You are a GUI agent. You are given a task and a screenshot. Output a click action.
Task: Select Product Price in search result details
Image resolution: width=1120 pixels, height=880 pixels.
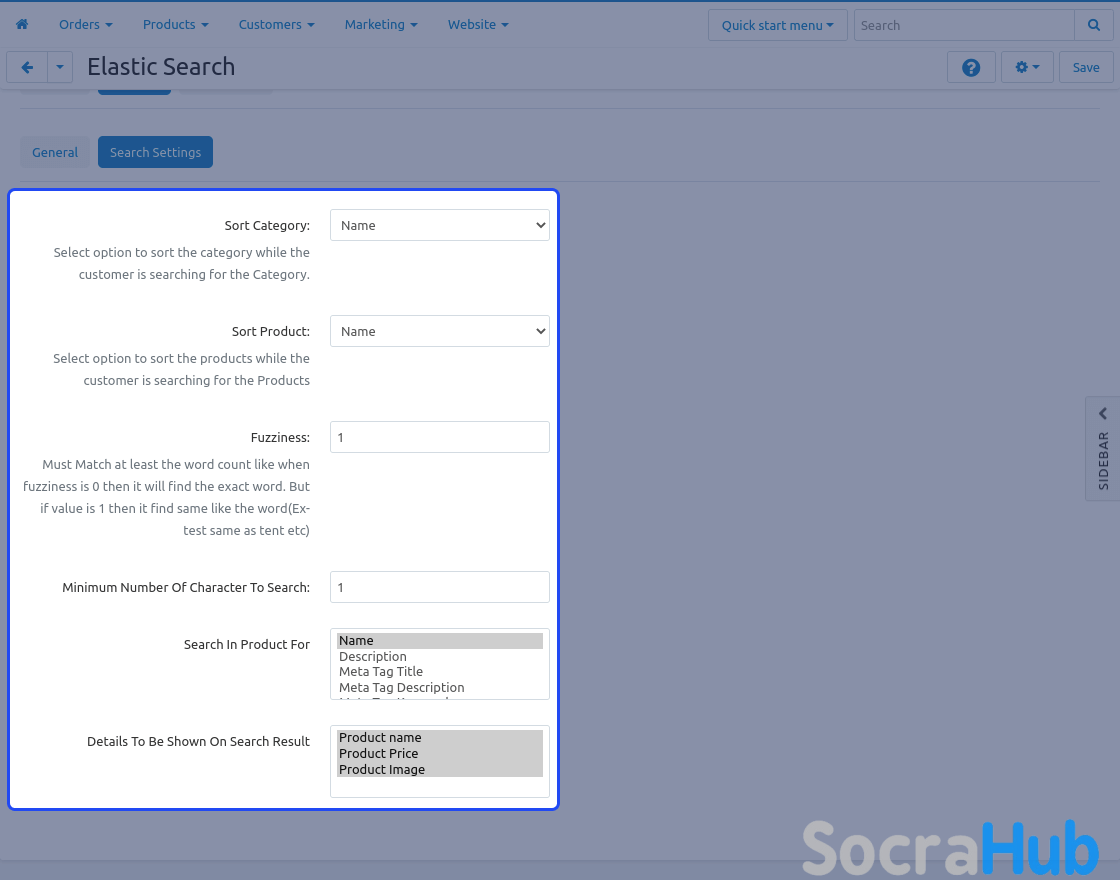(x=378, y=753)
